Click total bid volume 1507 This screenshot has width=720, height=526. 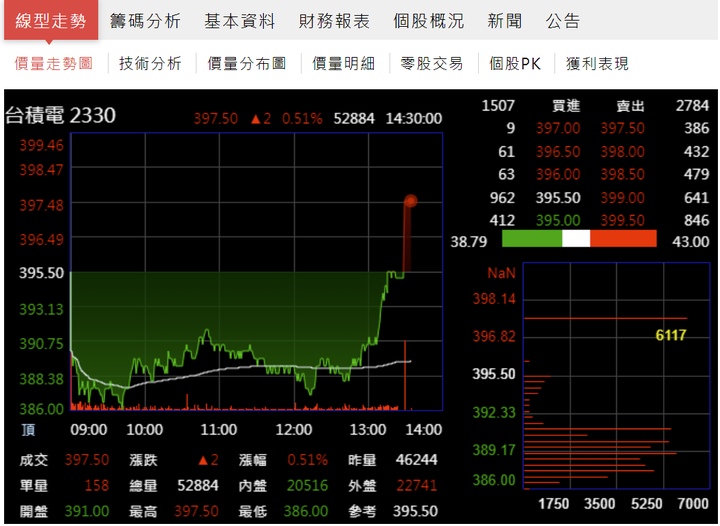[498, 106]
